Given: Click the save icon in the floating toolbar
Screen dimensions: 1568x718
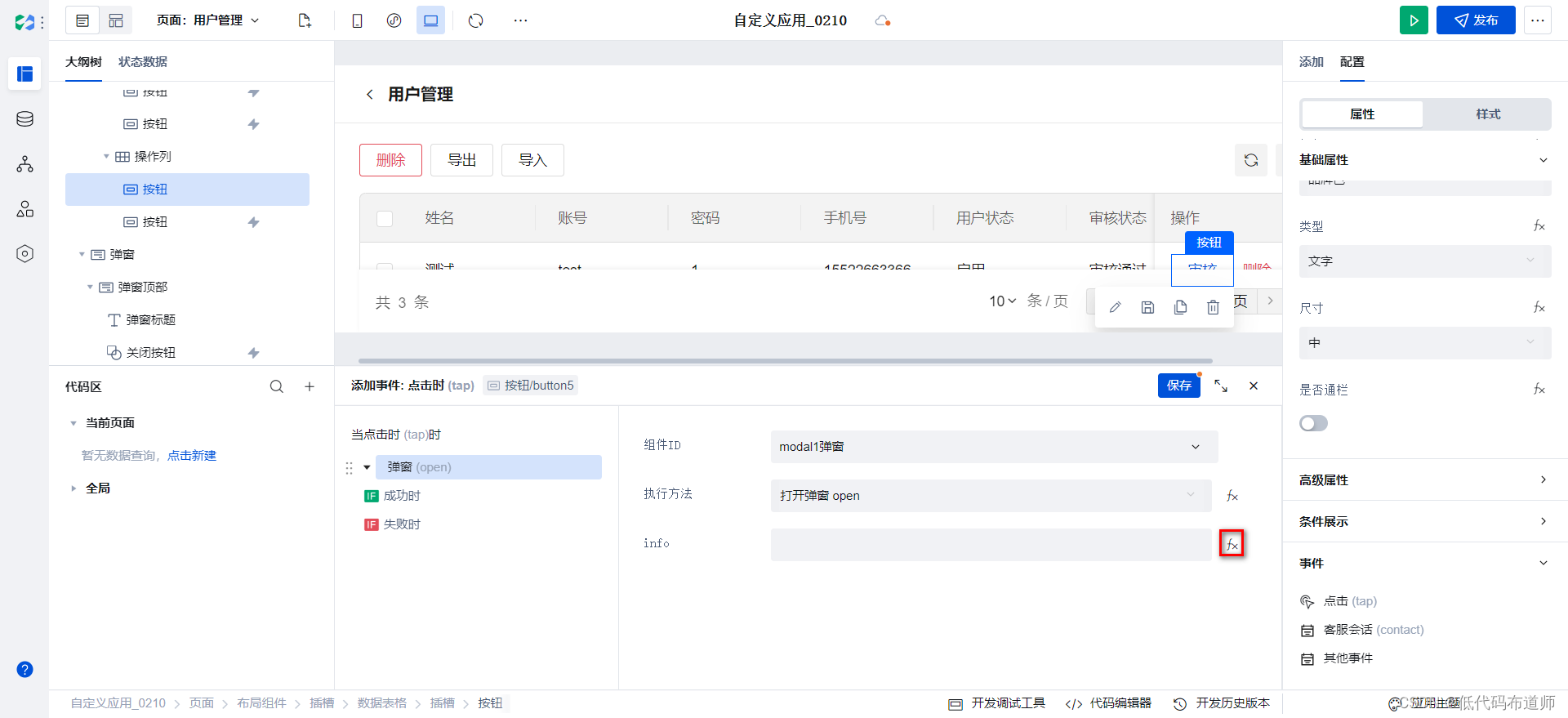Looking at the screenshot, I should 1147,307.
